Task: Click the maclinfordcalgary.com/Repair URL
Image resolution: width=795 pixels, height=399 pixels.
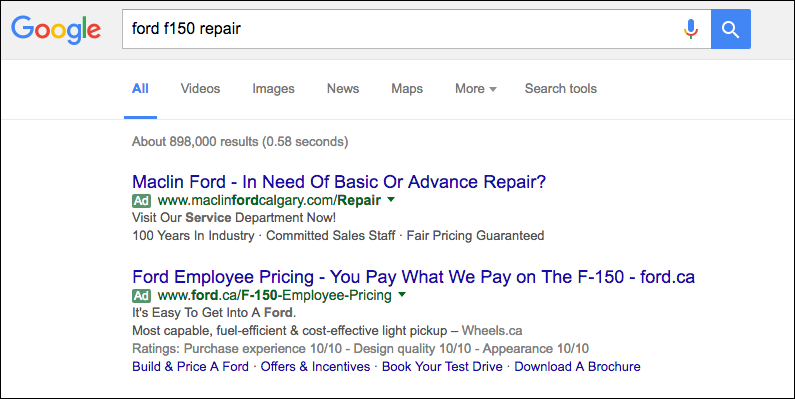Action: coord(269,201)
